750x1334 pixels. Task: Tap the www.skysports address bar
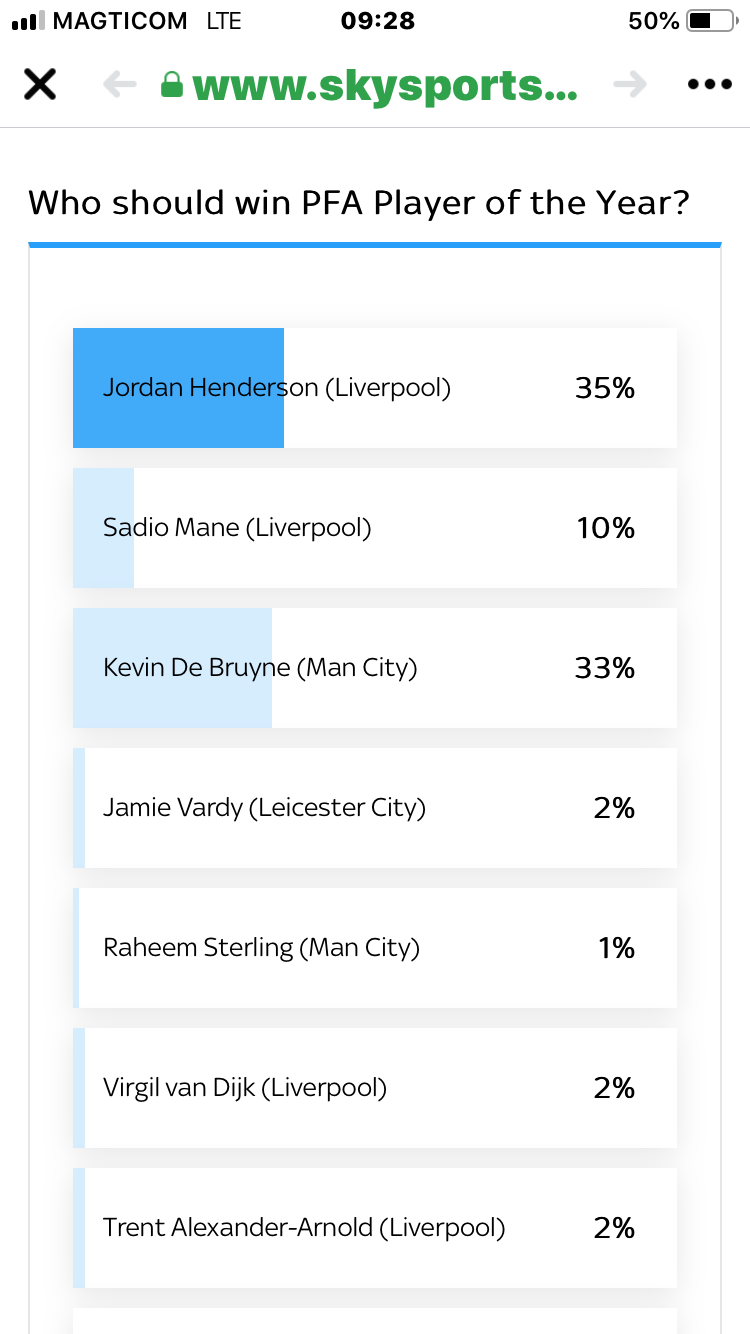click(x=385, y=86)
